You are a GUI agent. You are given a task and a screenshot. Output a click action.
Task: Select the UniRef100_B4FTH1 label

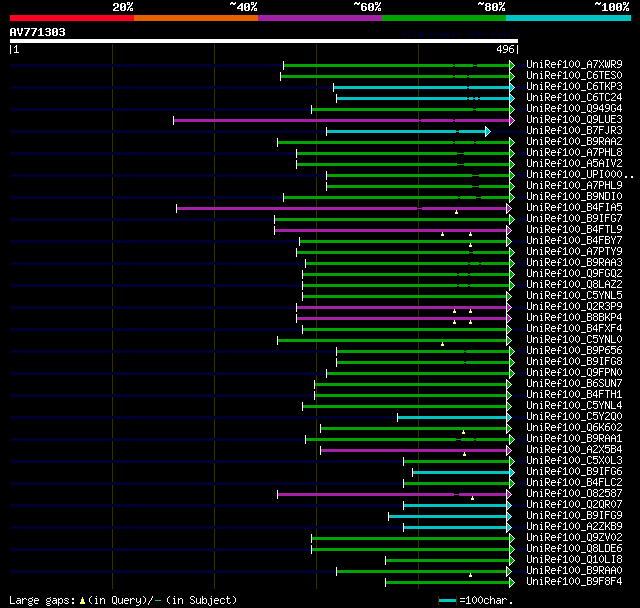574,395
